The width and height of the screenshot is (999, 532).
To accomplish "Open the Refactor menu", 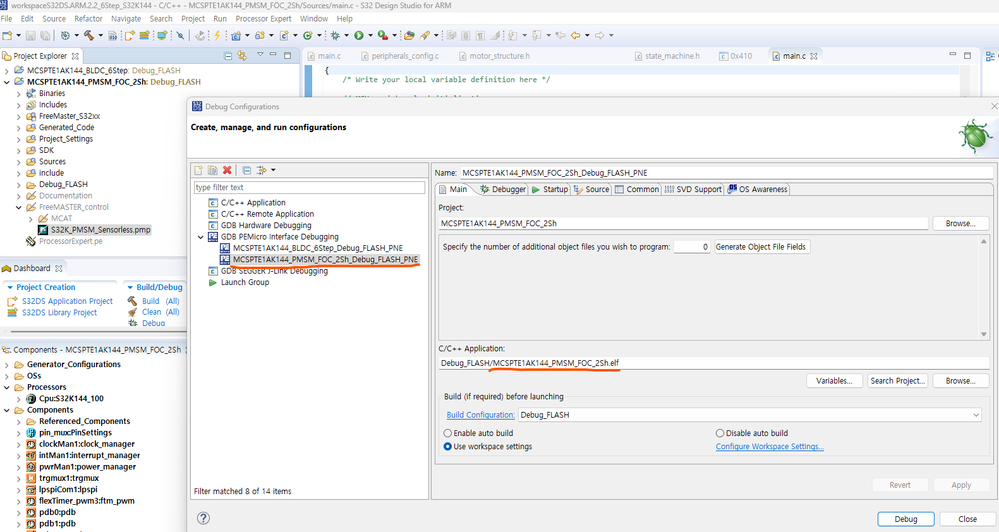I will tap(88, 19).
